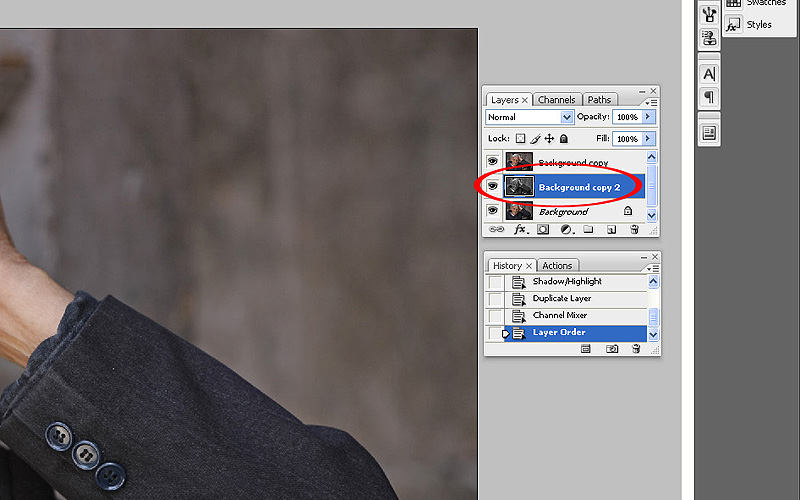Add a layer mask
Image resolution: width=800 pixels, height=500 pixels.
point(543,229)
